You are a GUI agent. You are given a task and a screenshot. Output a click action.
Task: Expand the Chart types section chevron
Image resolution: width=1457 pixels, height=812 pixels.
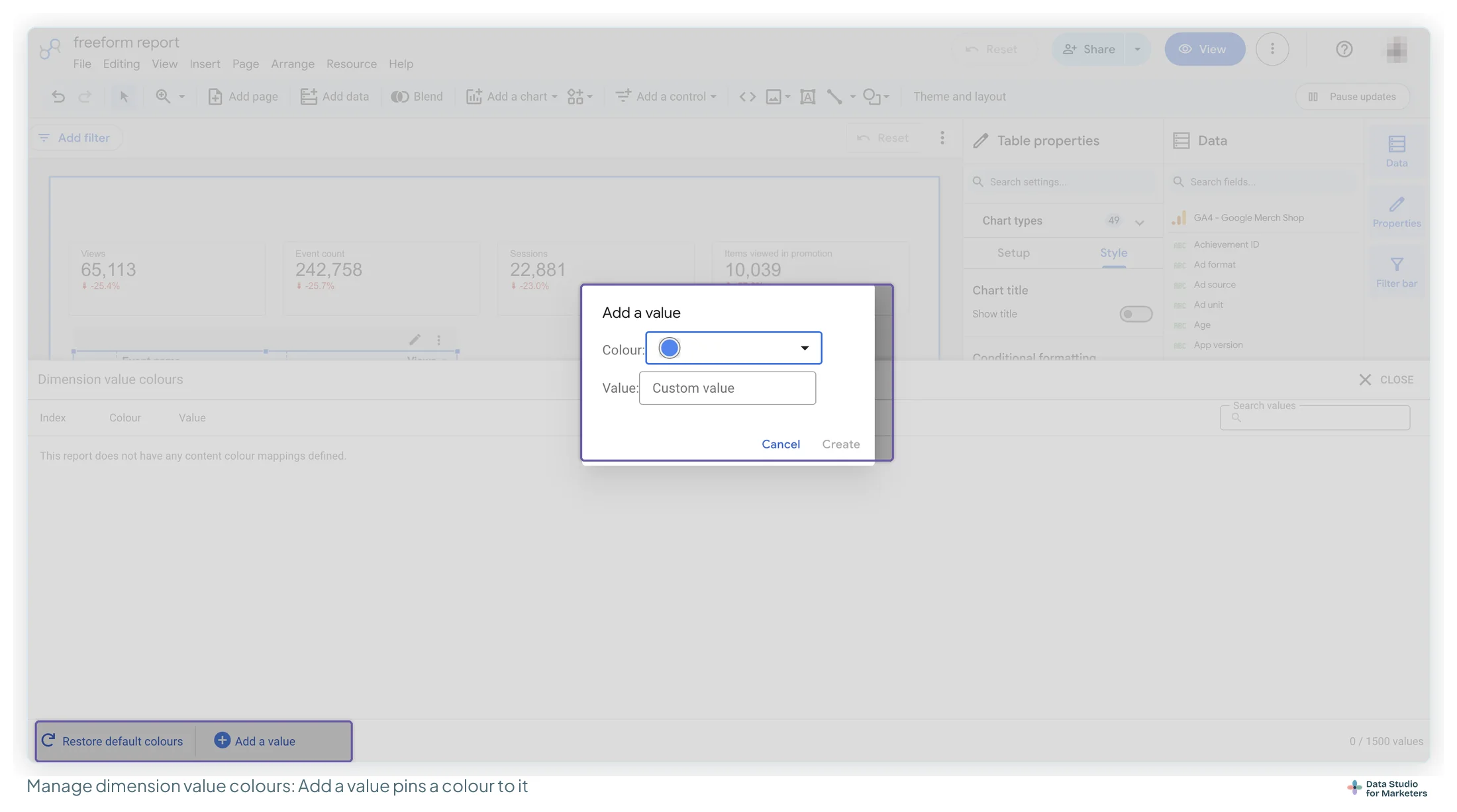point(1139,222)
